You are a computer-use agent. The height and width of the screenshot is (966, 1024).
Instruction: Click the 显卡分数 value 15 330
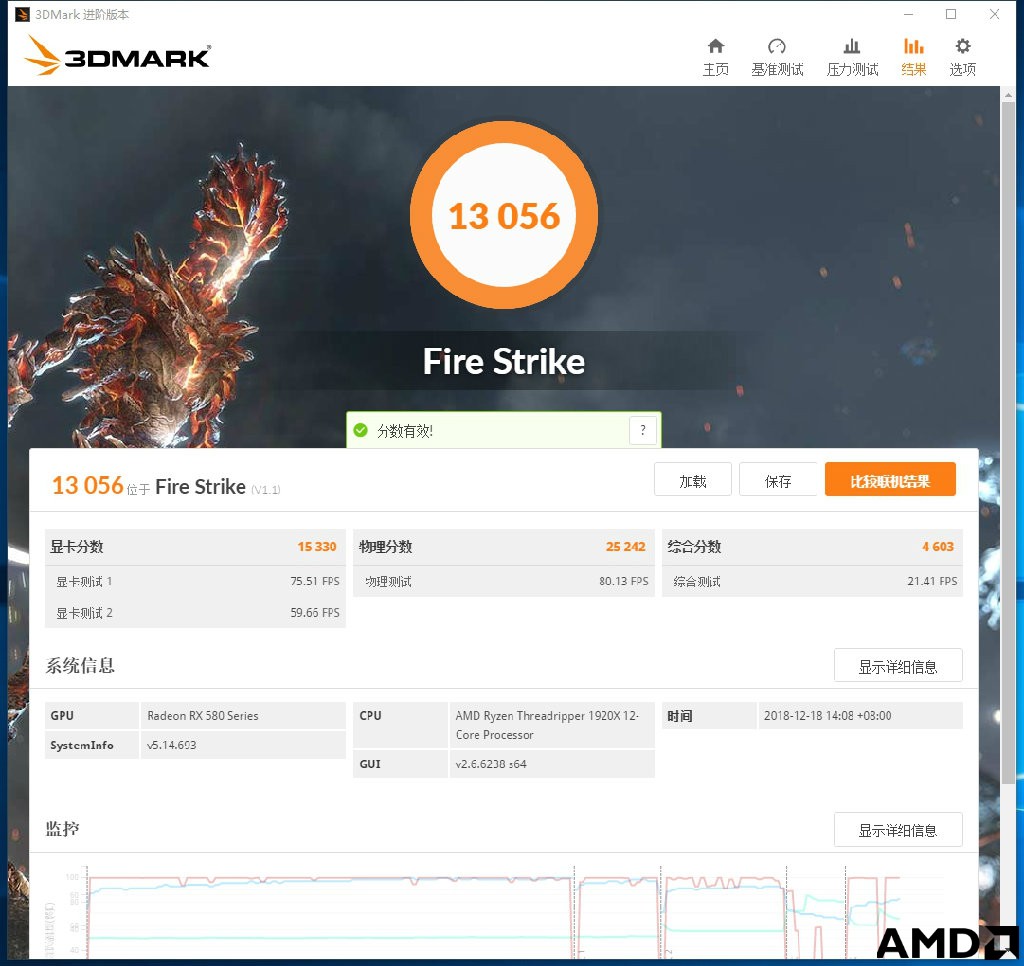[x=317, y=547]
